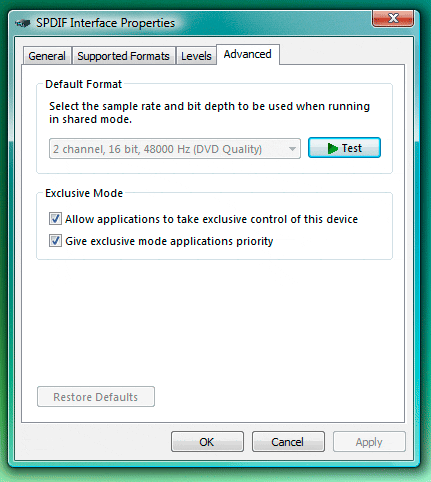The width and height of the screenshot is (431, 482).
Task: Click the sample rate description text
Action: pos(209,112)
